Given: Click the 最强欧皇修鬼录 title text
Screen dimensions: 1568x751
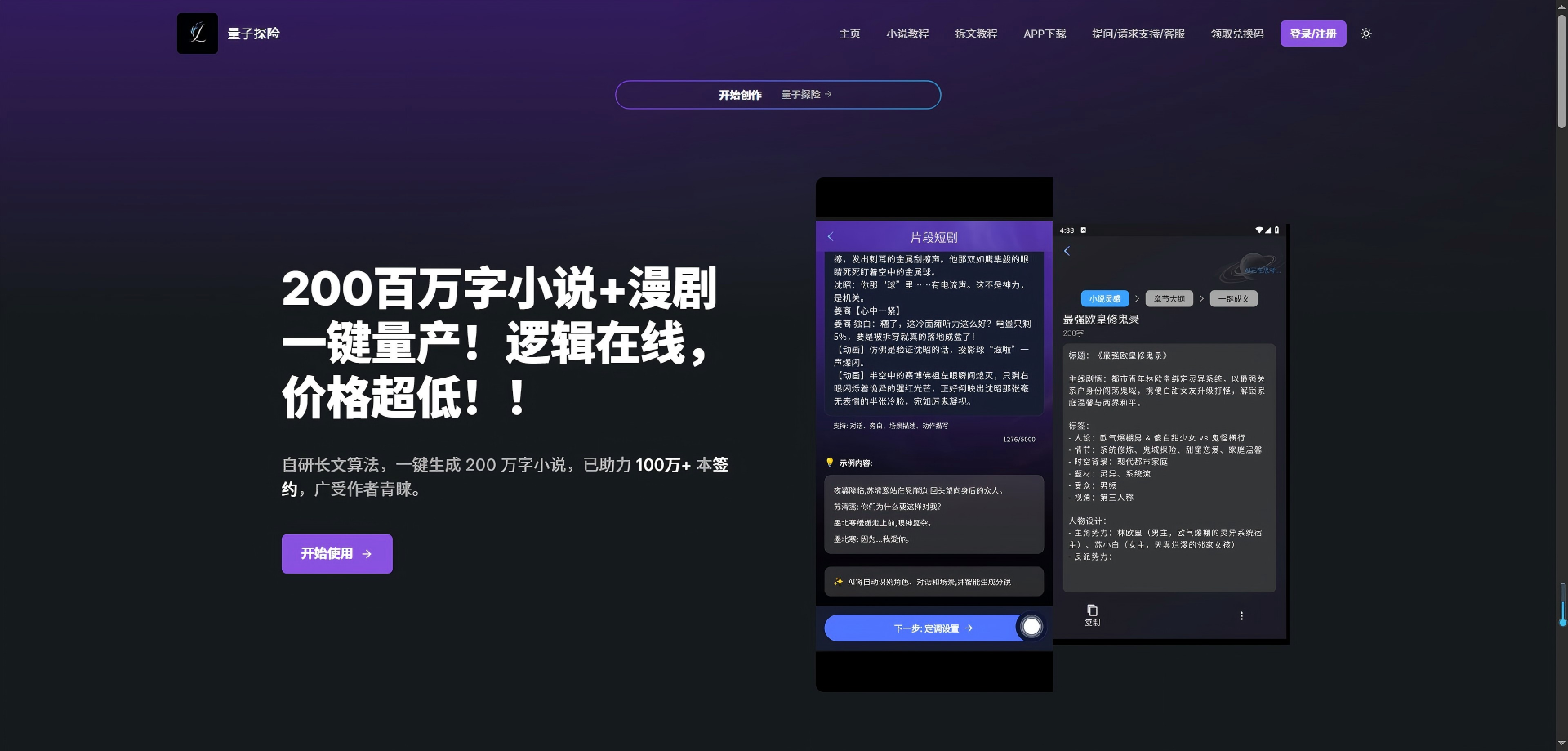Looking at the screenshot, I should 1101,320.
